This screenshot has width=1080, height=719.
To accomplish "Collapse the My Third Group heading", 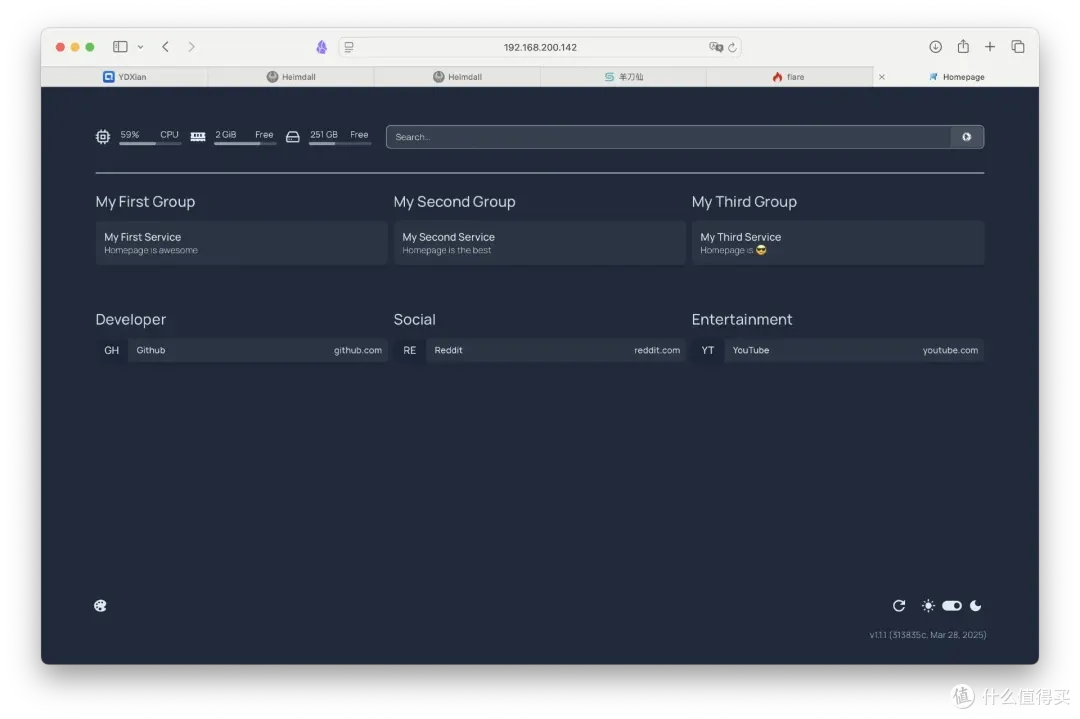I will (744, 202).
